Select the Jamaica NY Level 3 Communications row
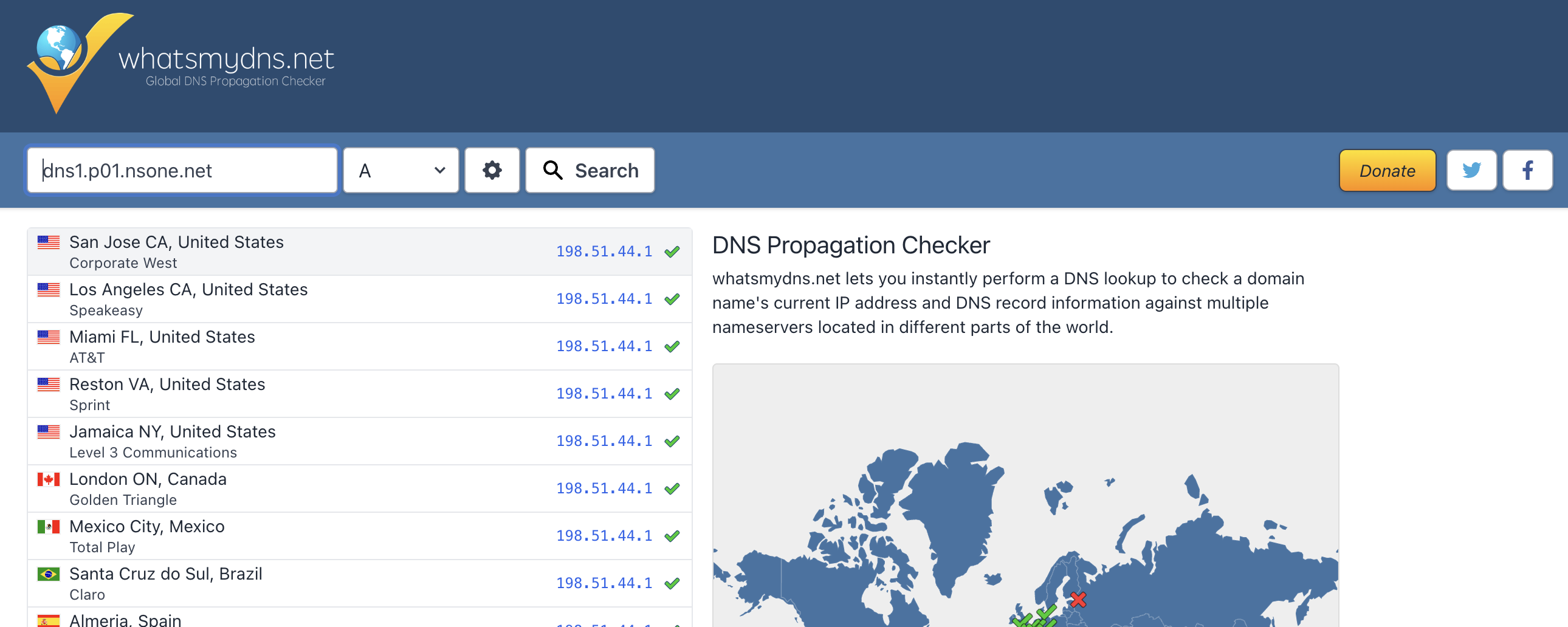 (359, 441)
